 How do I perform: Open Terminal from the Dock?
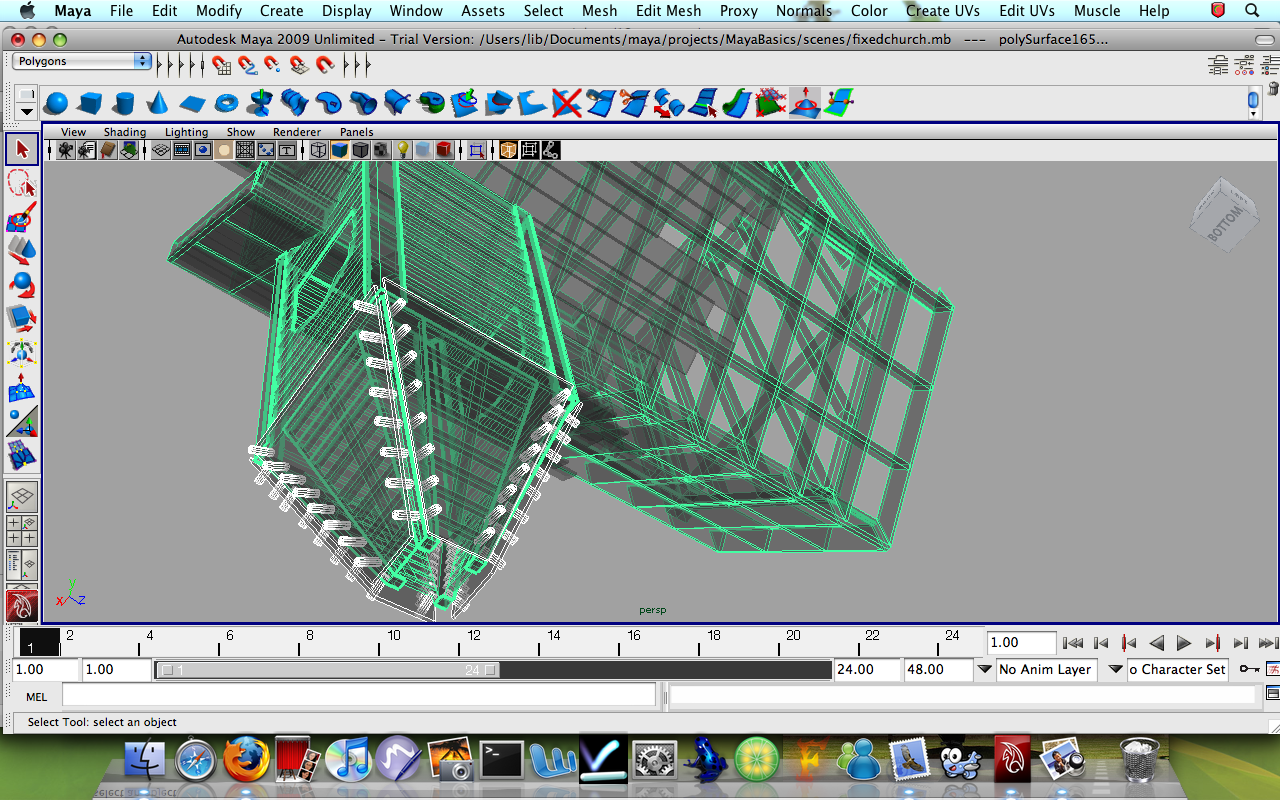(502, 760)
